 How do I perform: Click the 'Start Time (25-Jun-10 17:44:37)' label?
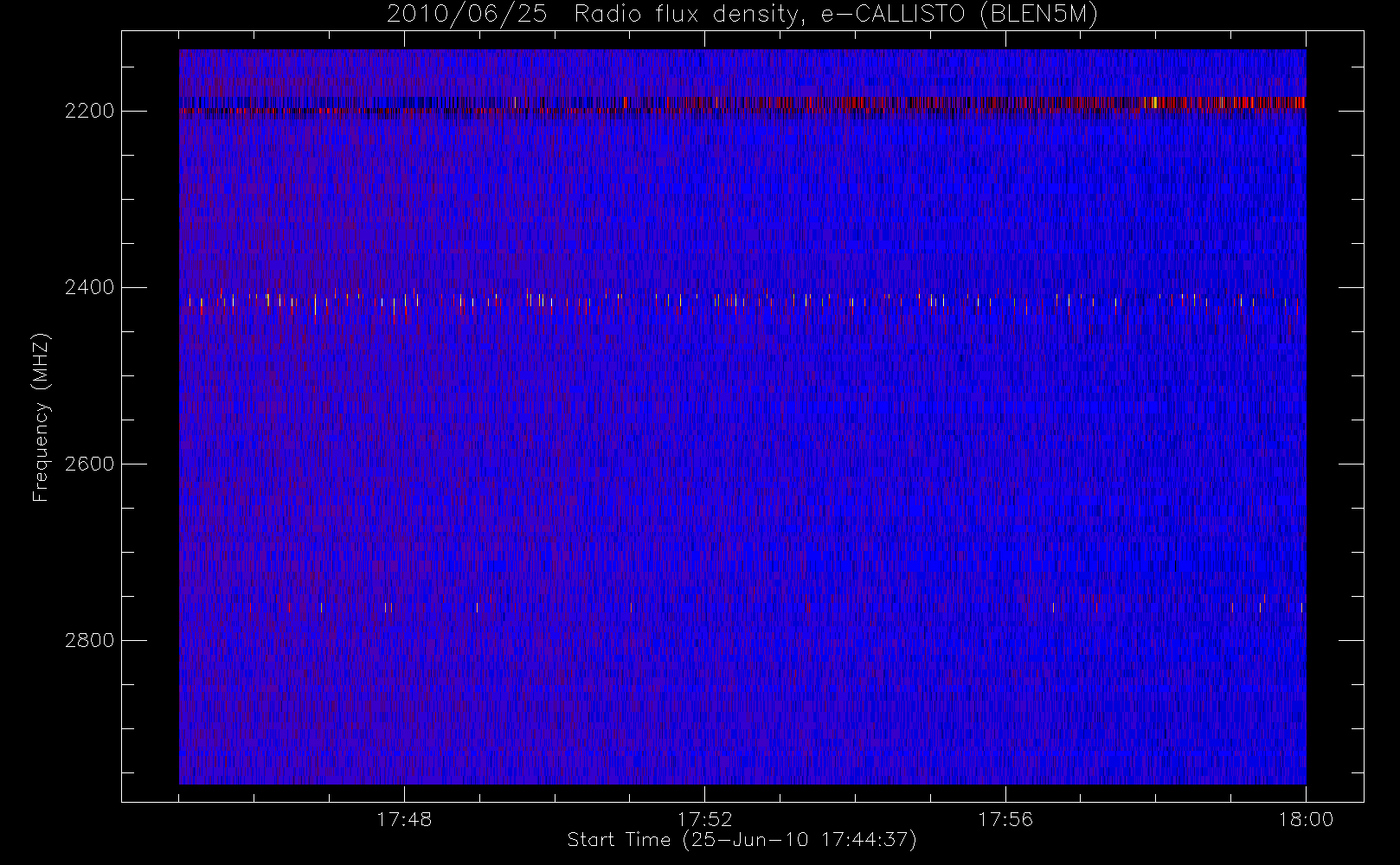pyautogui.click(x=742, y=840)
